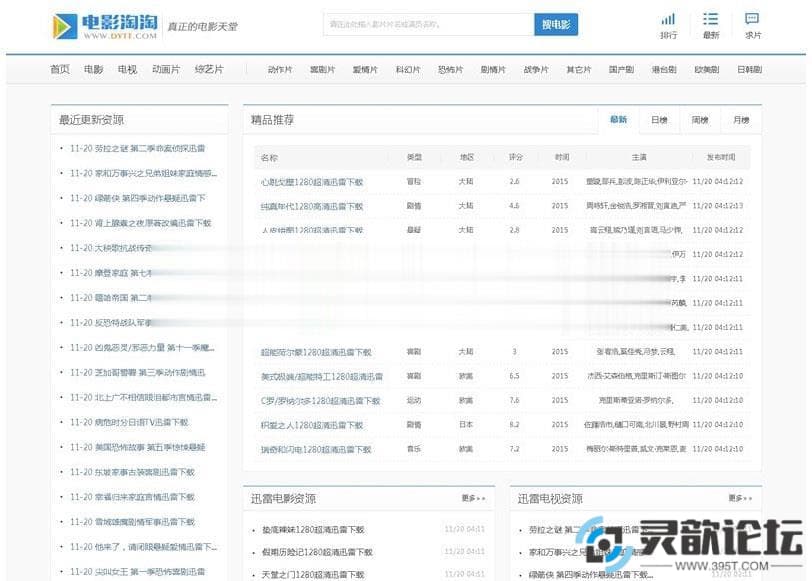The image size is (812, 581).
Task: Open the 欧美剧 category link
Action: (x=707, y=69)
